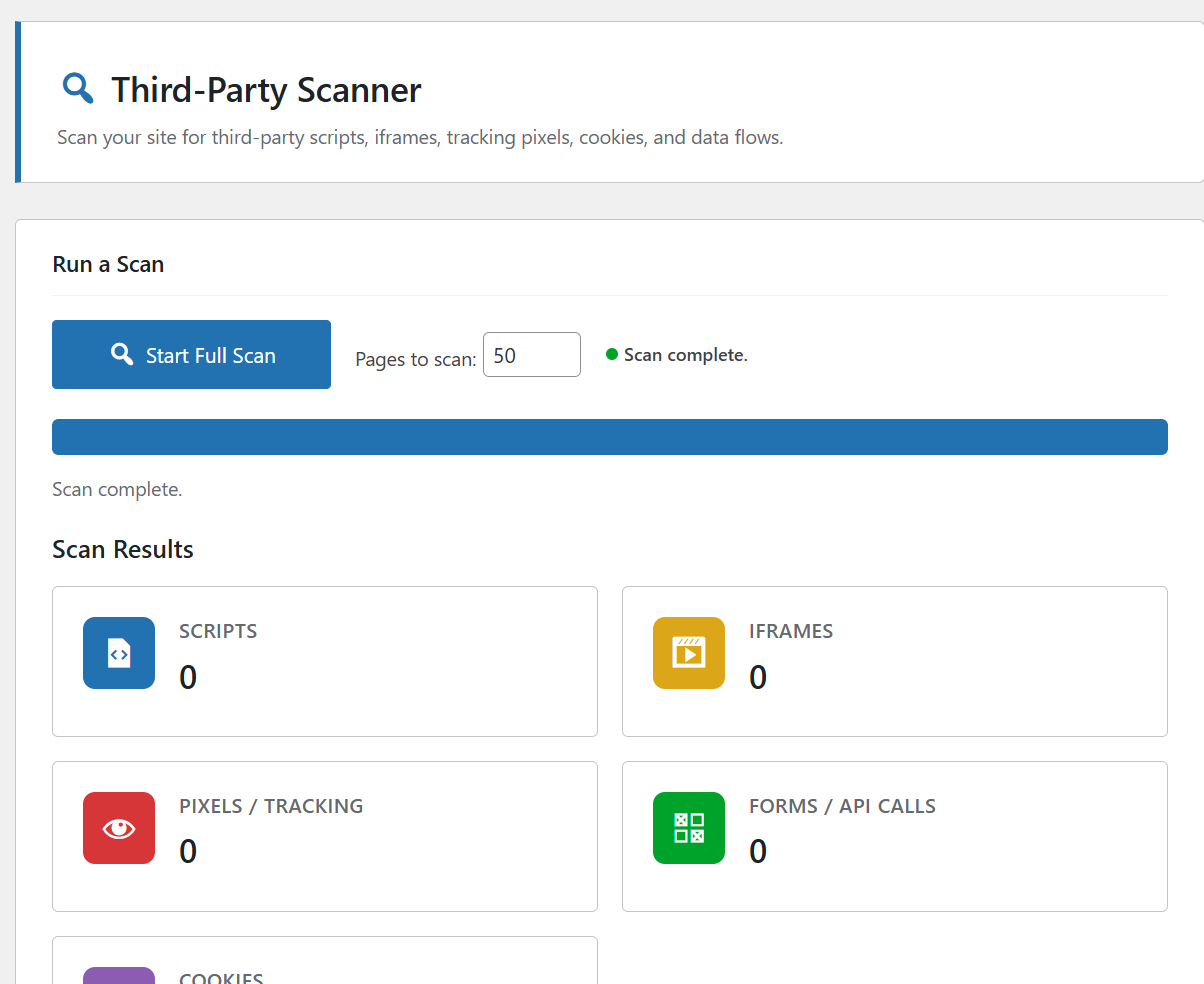Screen dimensions: 1204x984
Task: Click the Scan Results heading
Action: click(x=123, y=549)
